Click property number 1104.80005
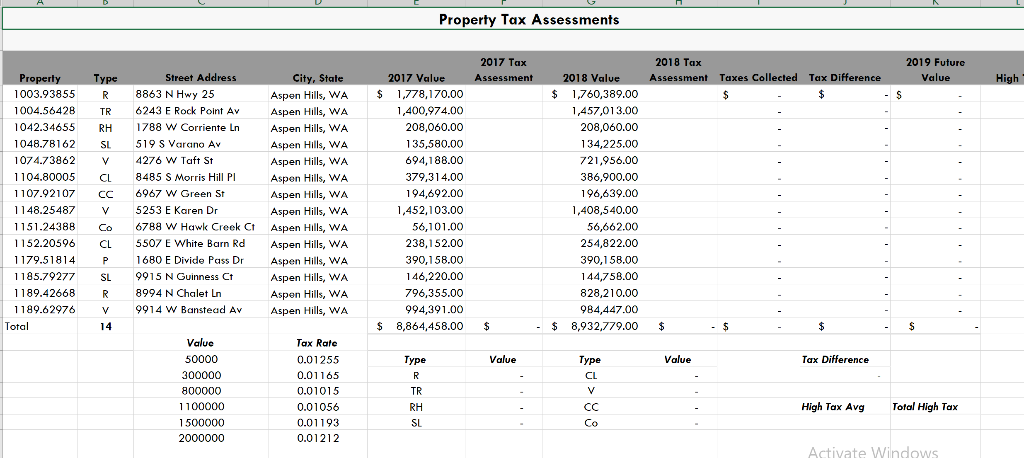Screen dimensions: 1024x458 44,177
